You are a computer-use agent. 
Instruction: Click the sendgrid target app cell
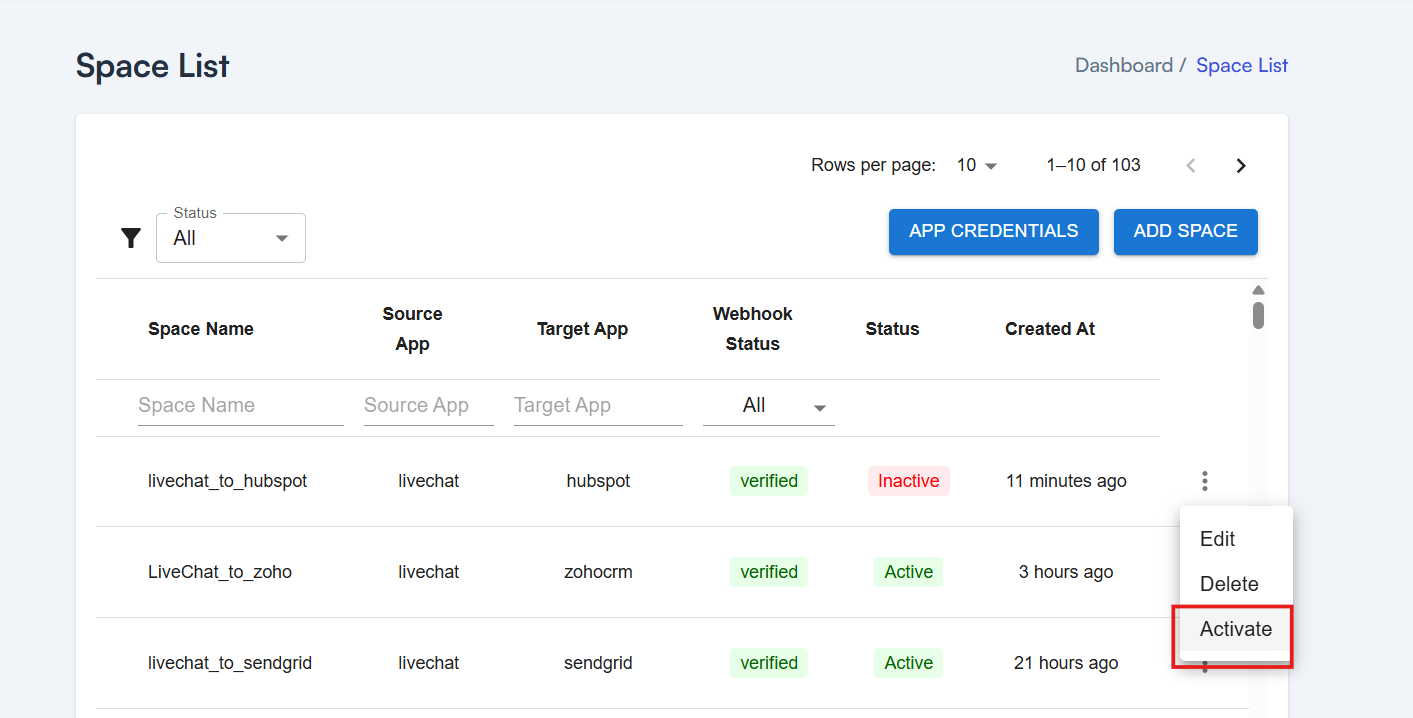point(598,663)
